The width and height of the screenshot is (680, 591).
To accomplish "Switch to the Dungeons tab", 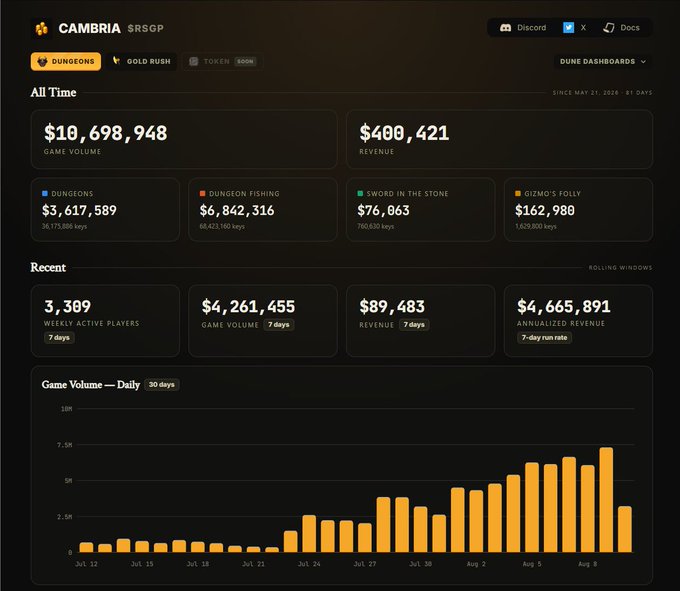I will tap(66, 62).
